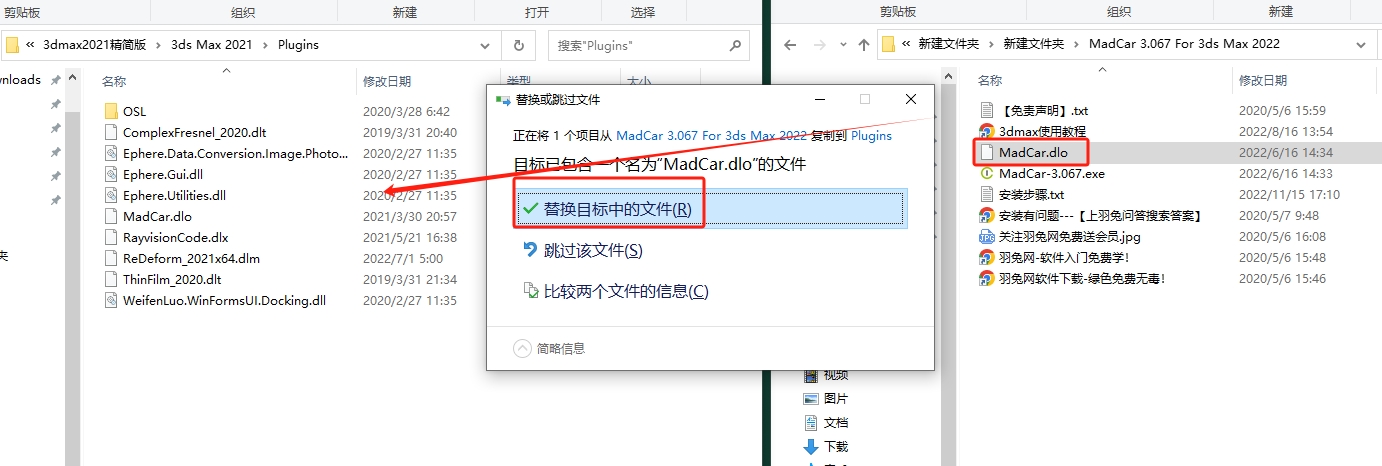Follow the Plugins destination link in the dialog
This screenshot has height=466, width=1382.
[871, 135]
